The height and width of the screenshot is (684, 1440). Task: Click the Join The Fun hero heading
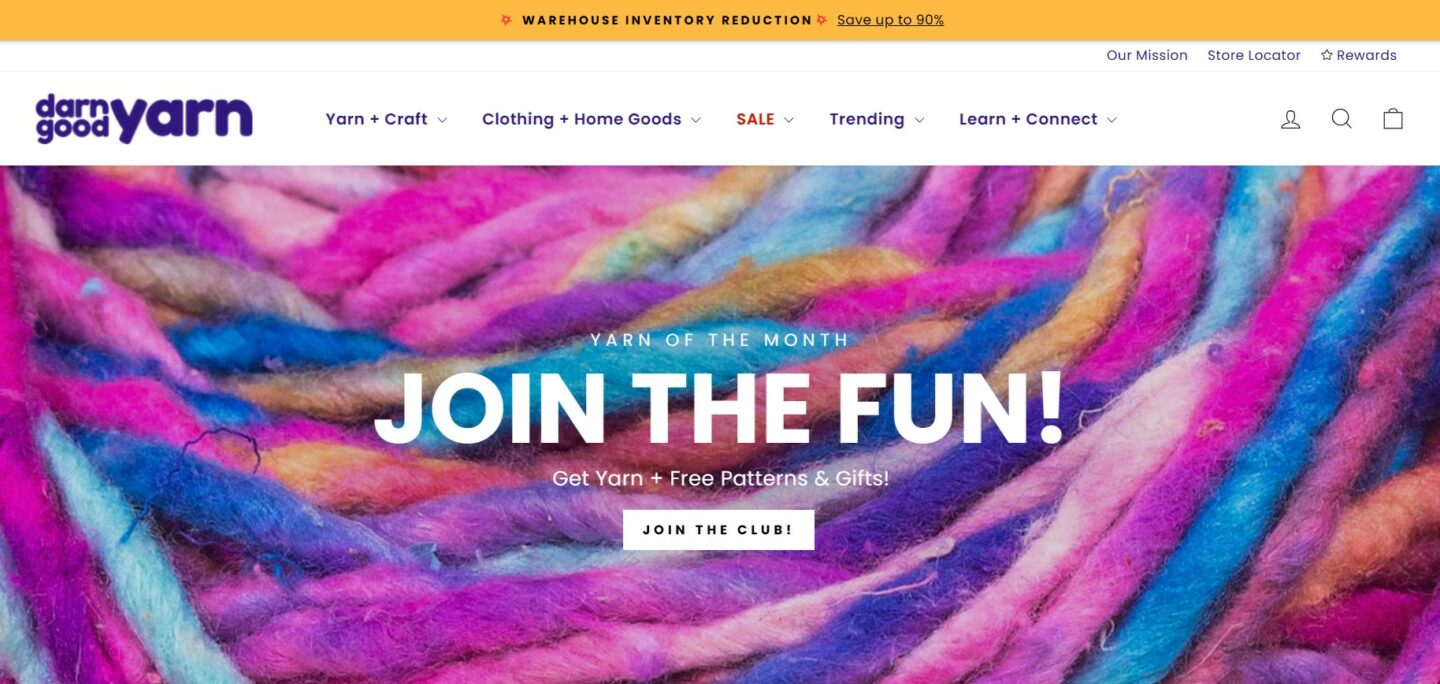click(x=719, y=409)
